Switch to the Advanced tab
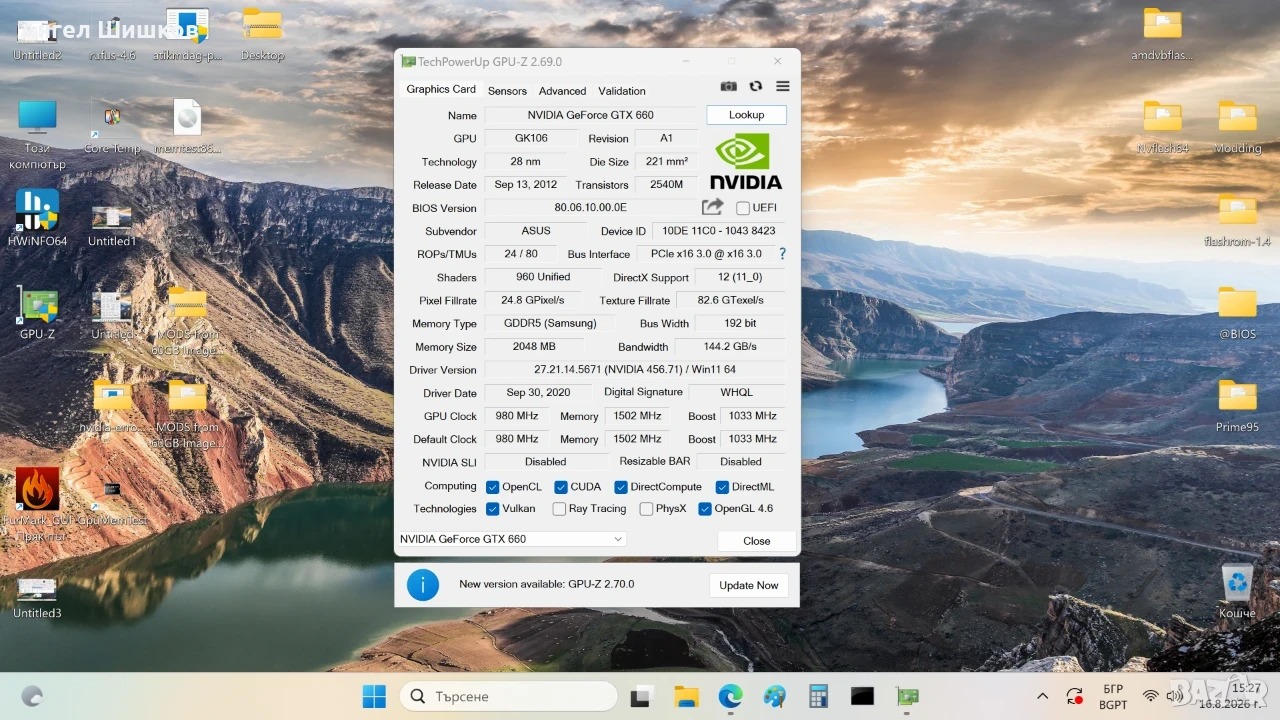 562,90
